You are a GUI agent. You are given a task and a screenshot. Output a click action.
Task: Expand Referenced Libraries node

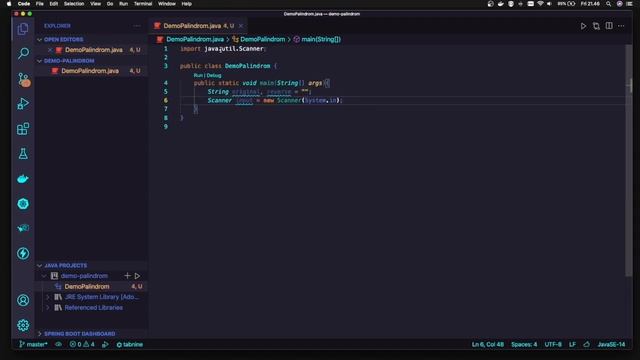pyautogui.click(x=48, y=308)
